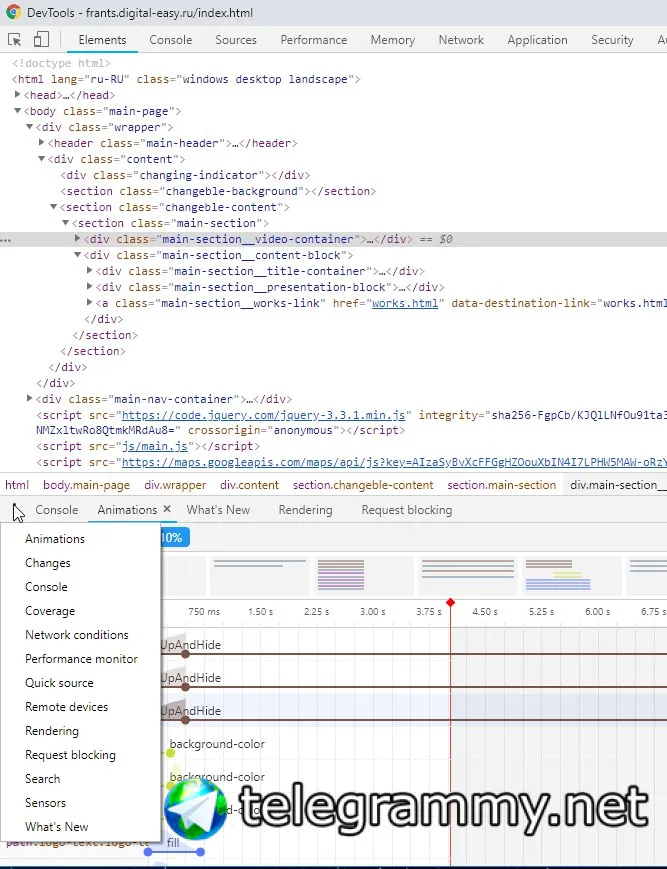Image resolution: width=667 pixels, height=869 pixels.
Task: Expand the main-section__works-link anchor
Action: tap(90, 303)
